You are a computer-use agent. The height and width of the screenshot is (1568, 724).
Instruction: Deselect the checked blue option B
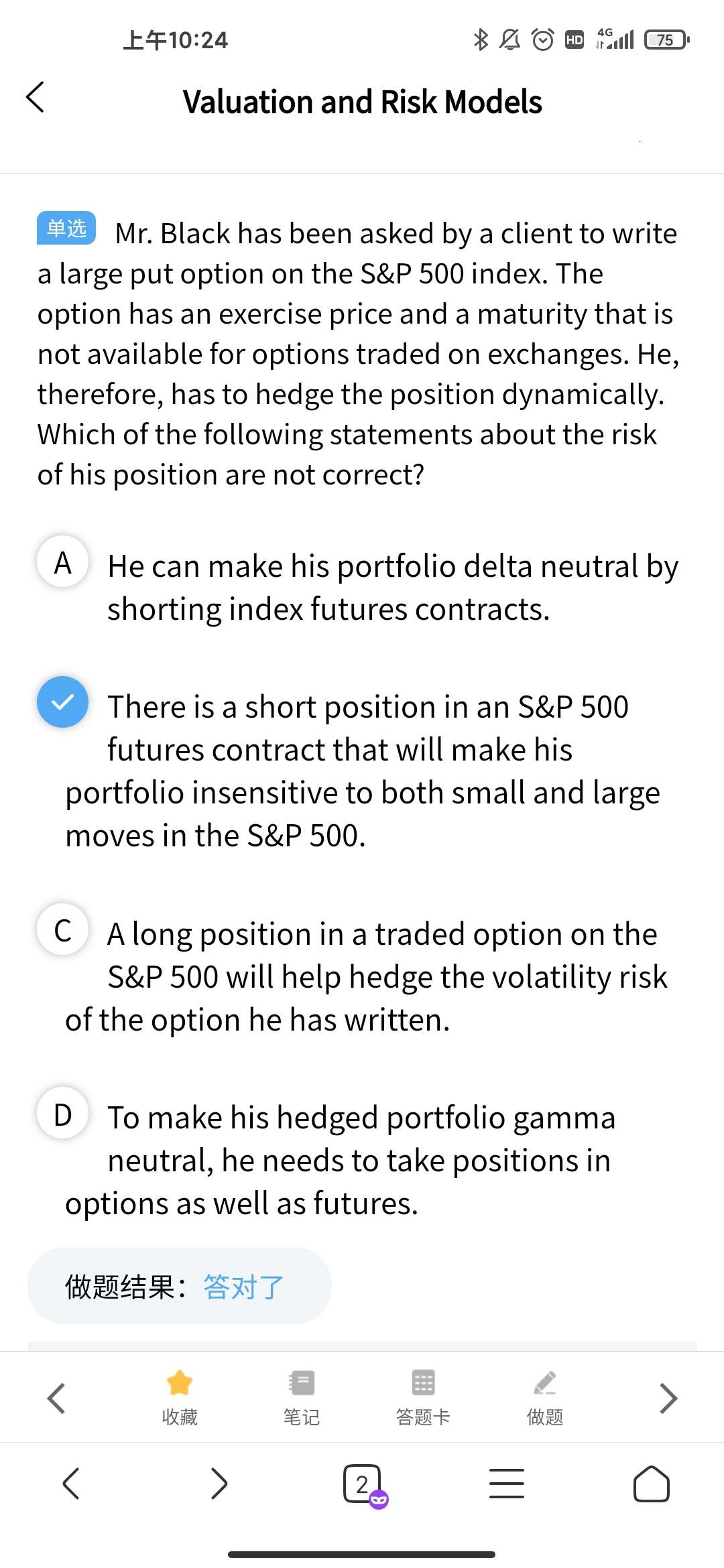tap(63, 702)
